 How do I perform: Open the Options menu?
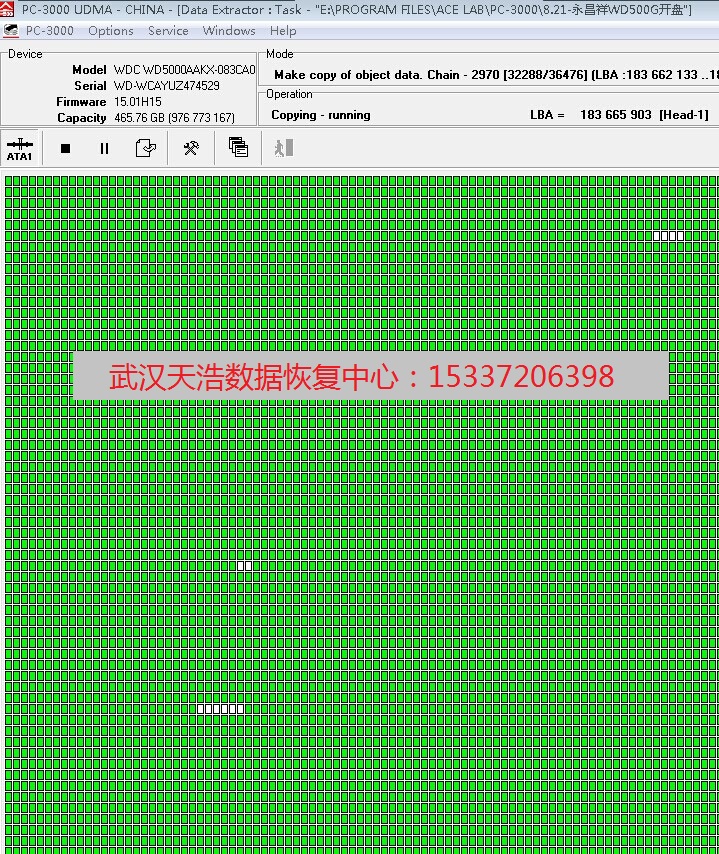click(x=110, y=31)
